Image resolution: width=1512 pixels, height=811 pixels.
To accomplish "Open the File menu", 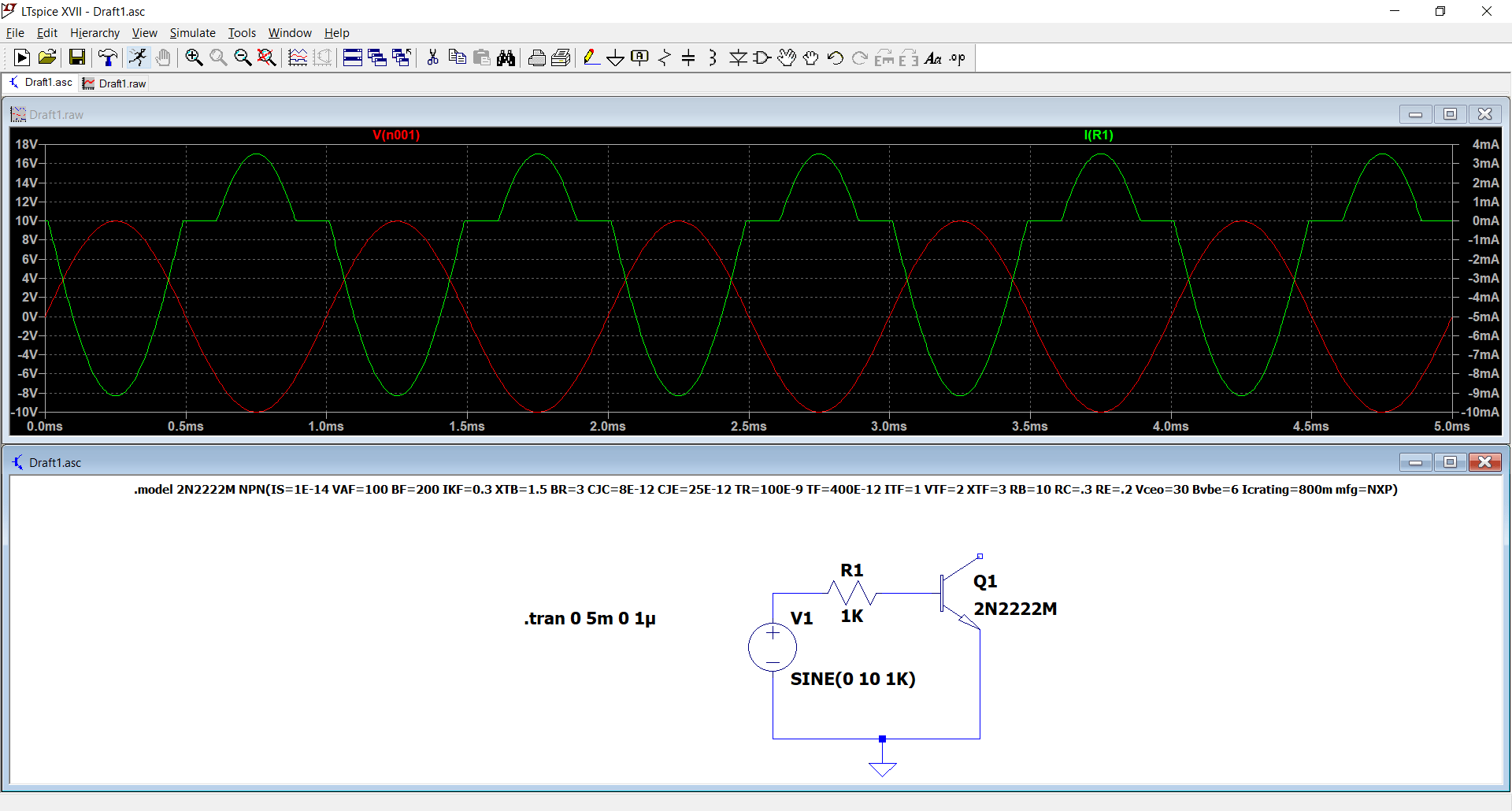I will click(x=15, y=33).
